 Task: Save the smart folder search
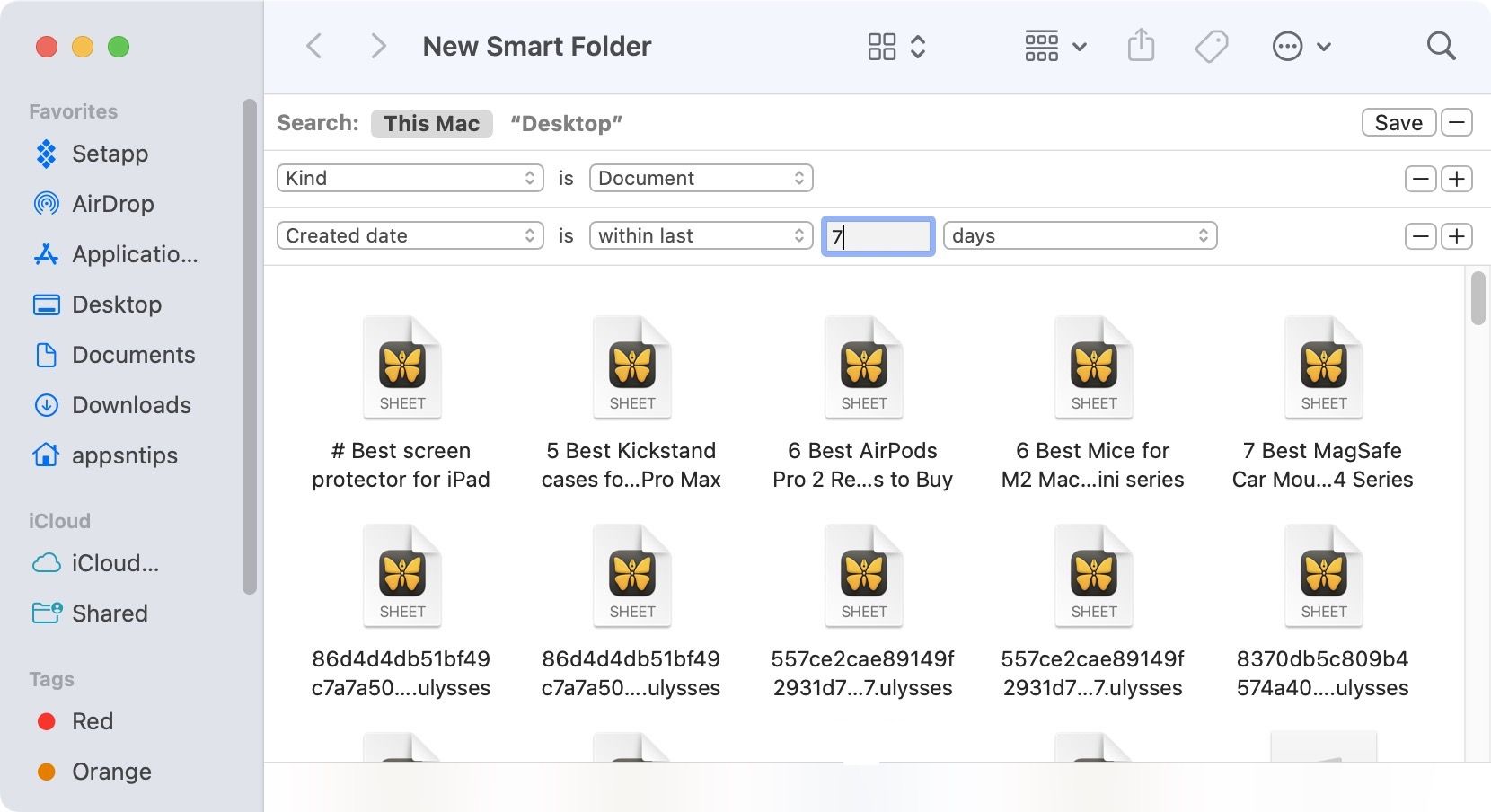[1398, 122]
